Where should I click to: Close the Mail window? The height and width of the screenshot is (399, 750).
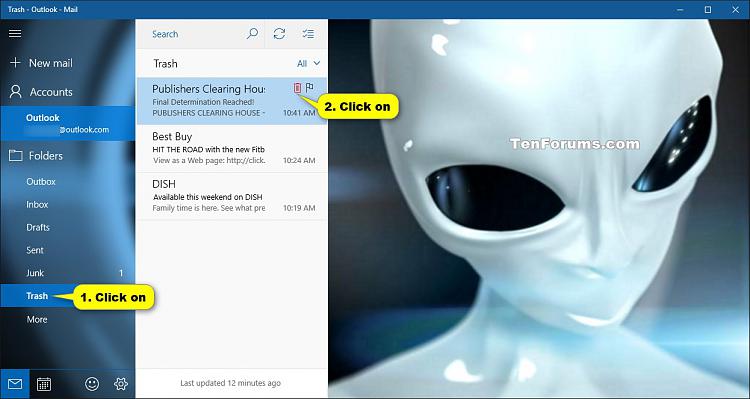[736, 10]
